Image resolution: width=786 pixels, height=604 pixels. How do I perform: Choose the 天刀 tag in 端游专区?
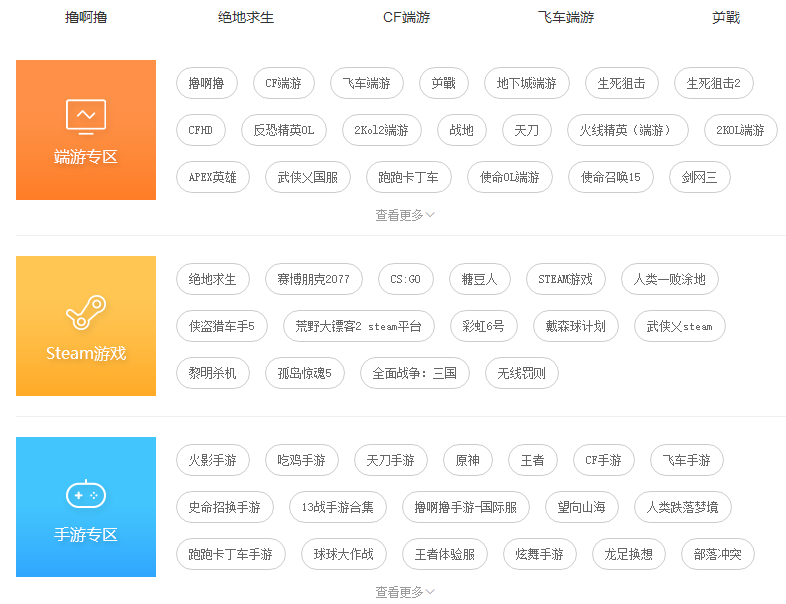(x=527, y=130)
